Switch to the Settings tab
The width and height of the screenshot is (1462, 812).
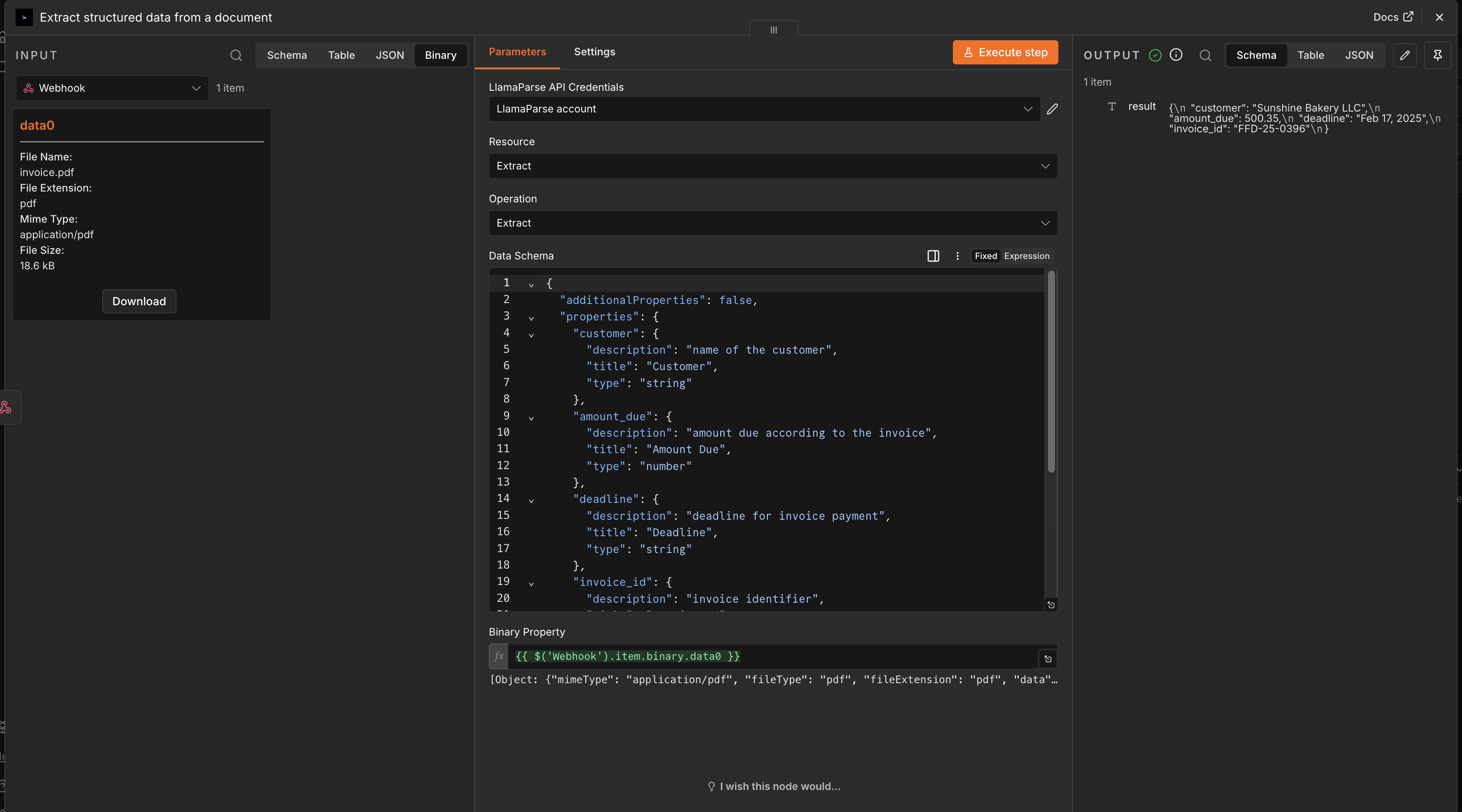click(x=594, y=51)
